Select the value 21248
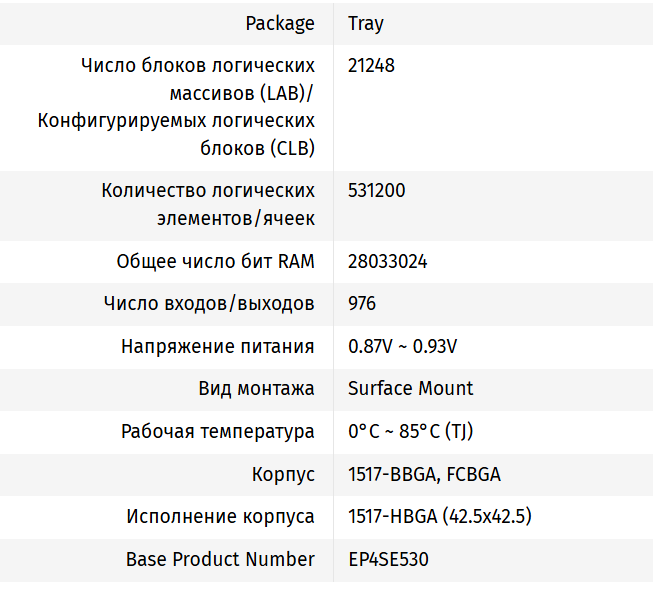Image resolution: width=653 pixels, height=595 pixels. pyautogui.click(x=371, y=66)
